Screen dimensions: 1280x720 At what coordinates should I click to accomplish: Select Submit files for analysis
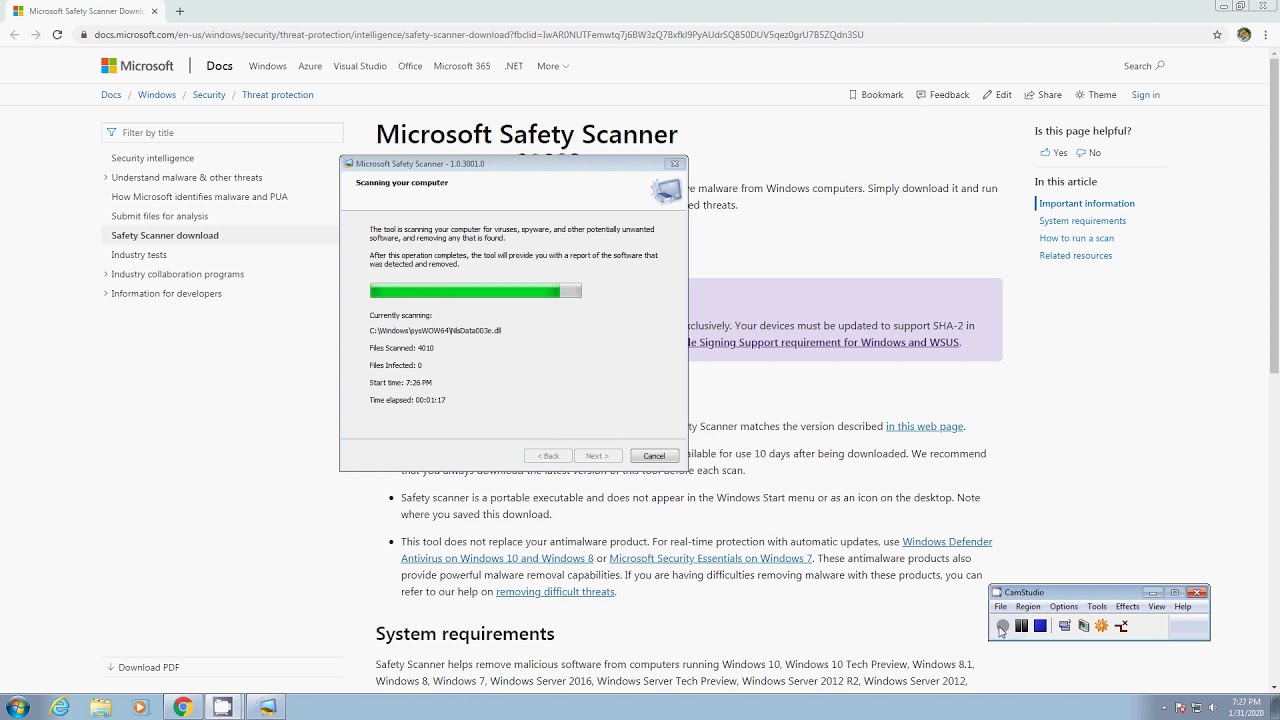tap(160, 216)
